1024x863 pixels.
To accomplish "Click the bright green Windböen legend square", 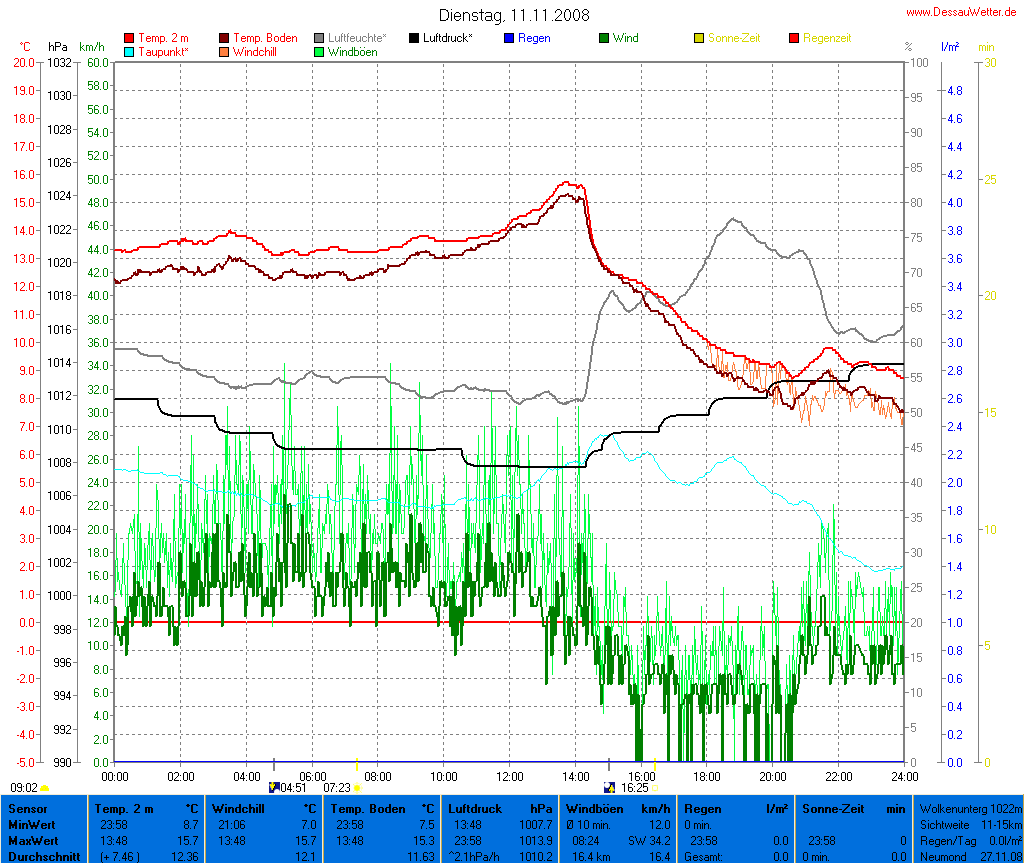I will click(319, 51).
